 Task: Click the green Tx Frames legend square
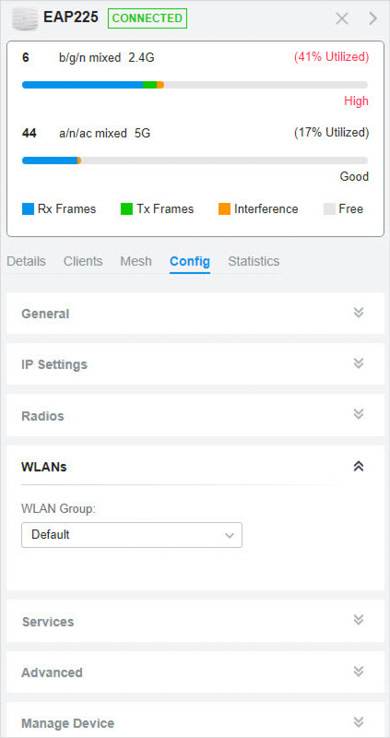[x=127, y=209]
